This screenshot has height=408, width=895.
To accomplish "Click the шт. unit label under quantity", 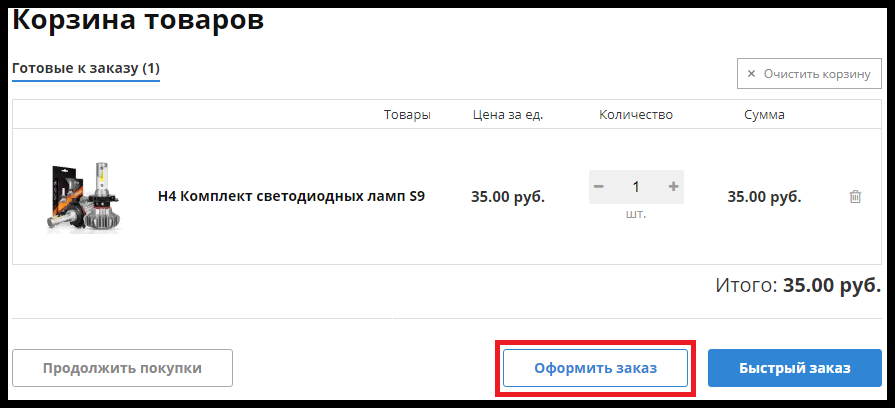I will click(636, 214).
